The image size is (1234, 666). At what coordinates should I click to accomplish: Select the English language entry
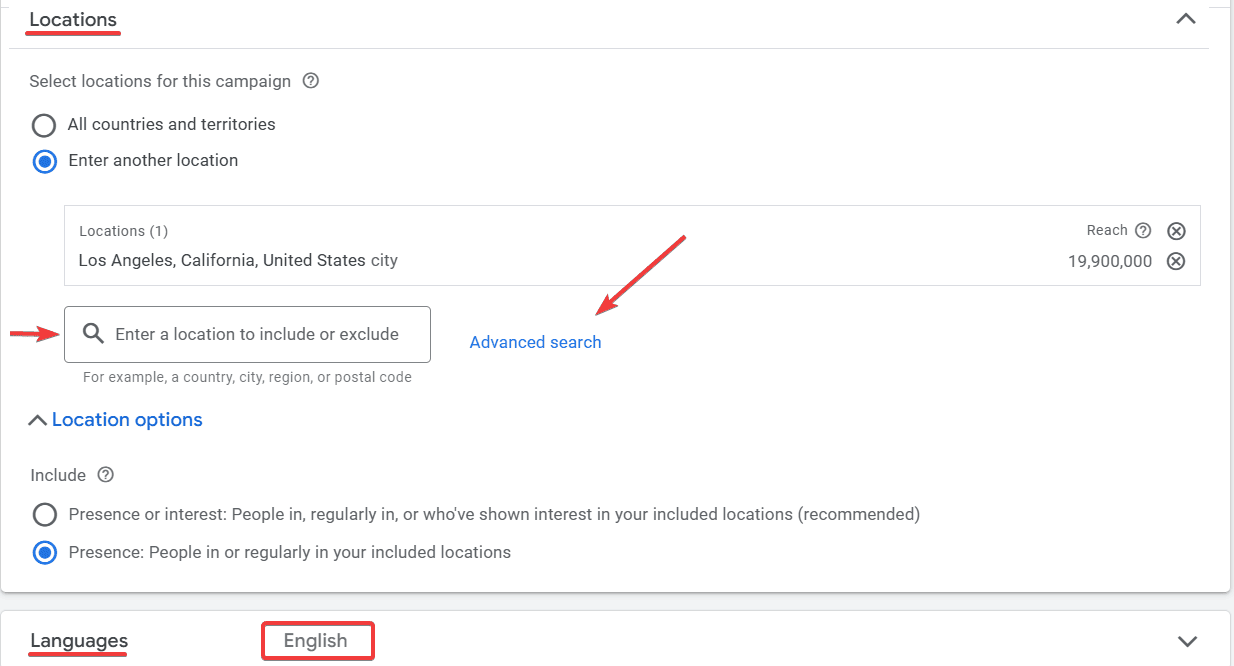point(317,640)
